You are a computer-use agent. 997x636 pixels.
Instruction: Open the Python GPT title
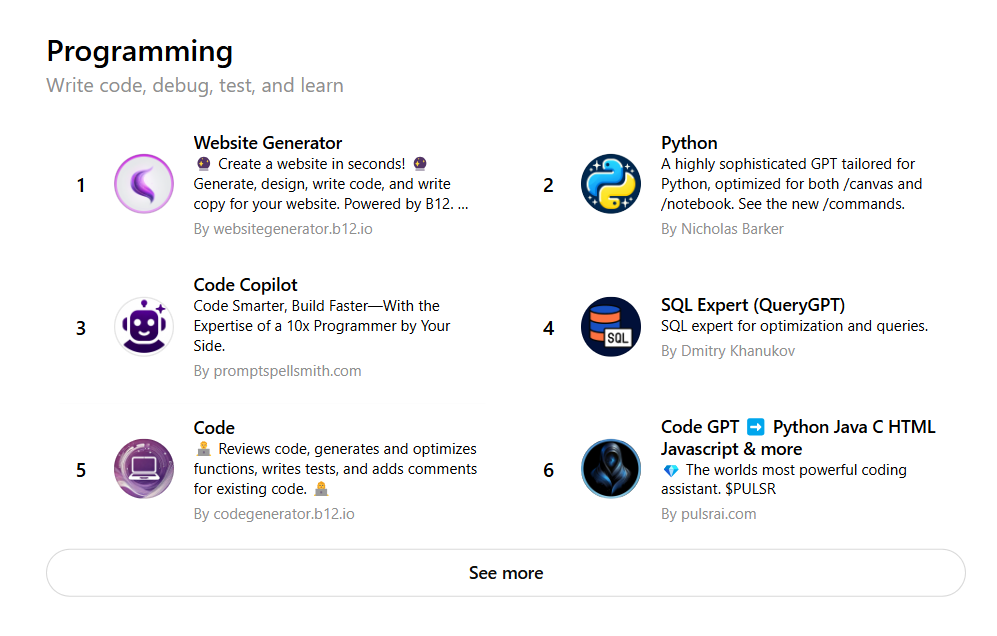(689, 142)
